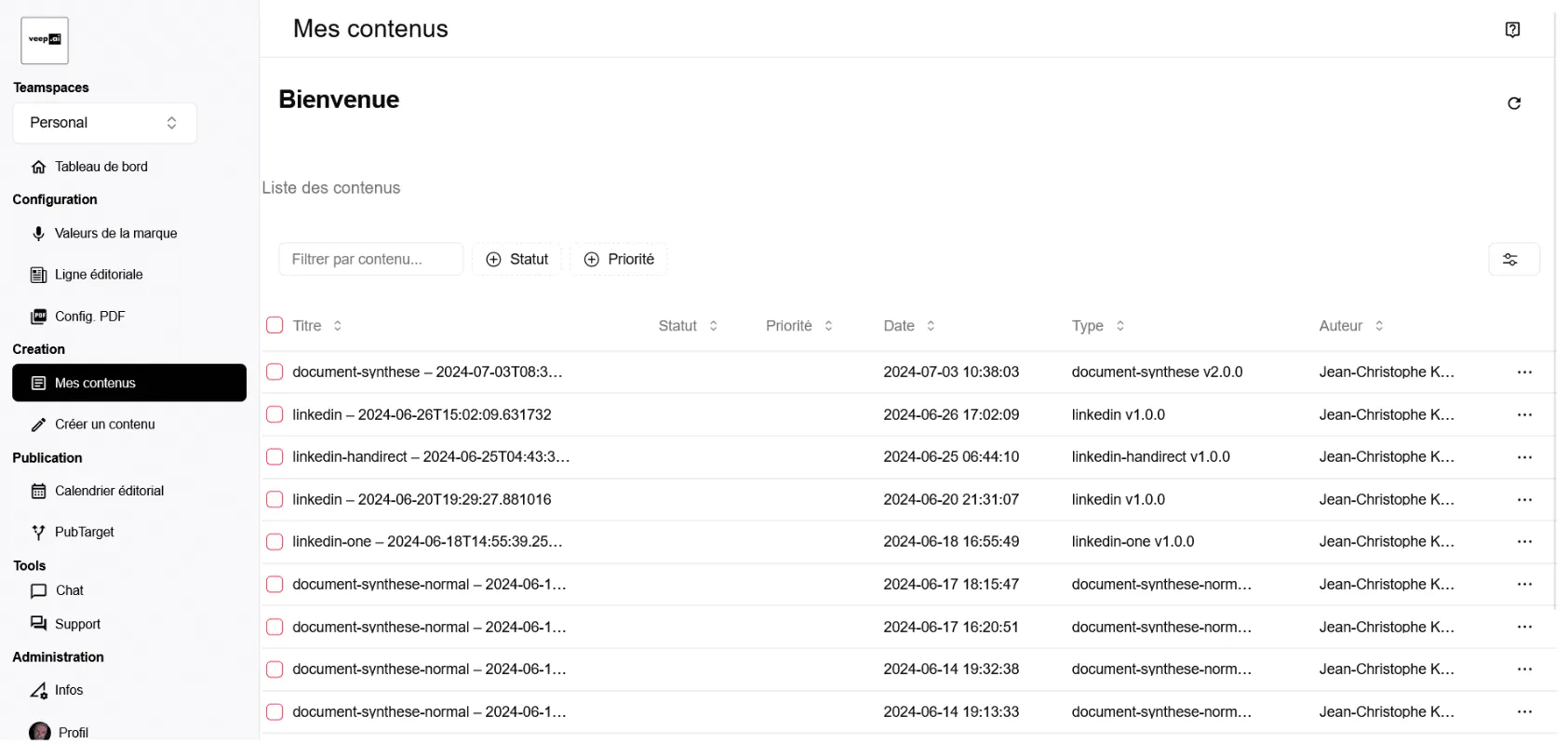
Task: Focus the Filtrer par contenu field
Action: (x=371, y=260)
